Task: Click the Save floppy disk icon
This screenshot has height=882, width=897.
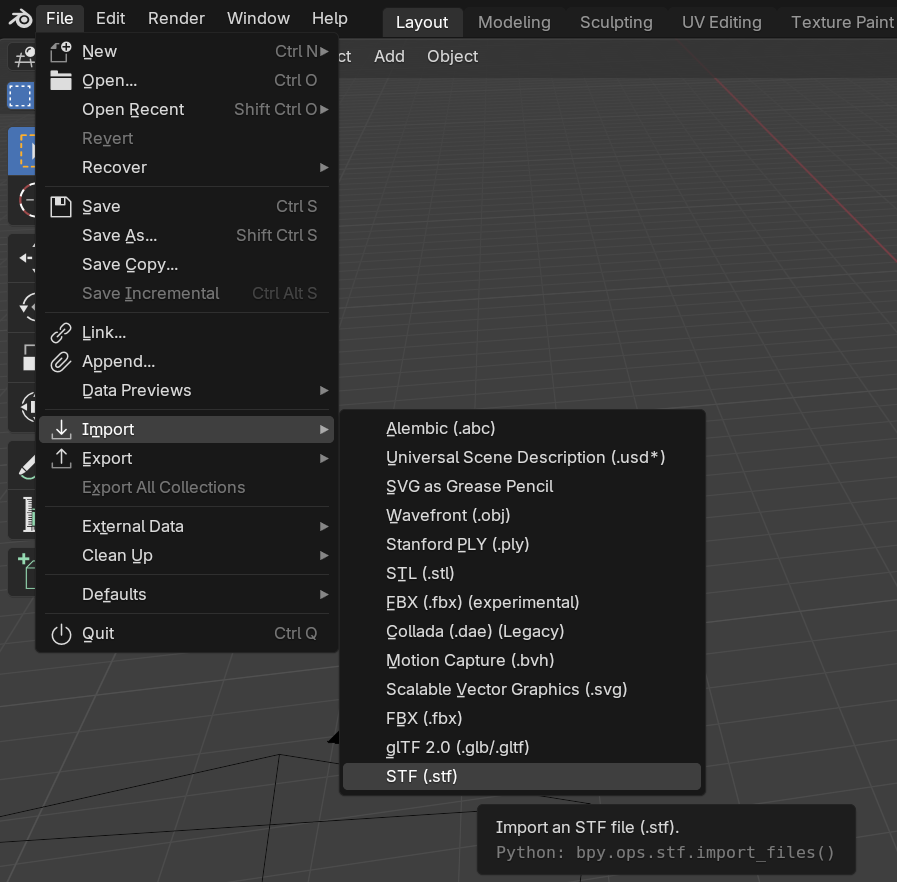Action: 61,206
